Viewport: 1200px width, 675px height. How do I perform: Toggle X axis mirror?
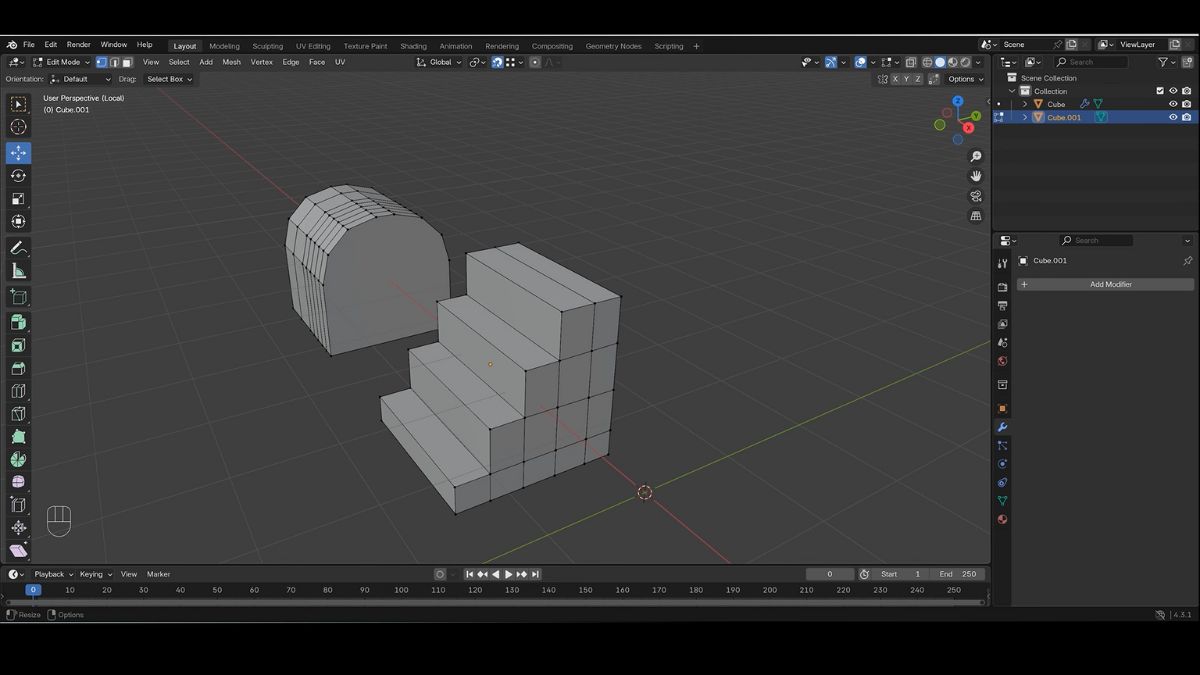pyautogui.click(x=896, y=79)
